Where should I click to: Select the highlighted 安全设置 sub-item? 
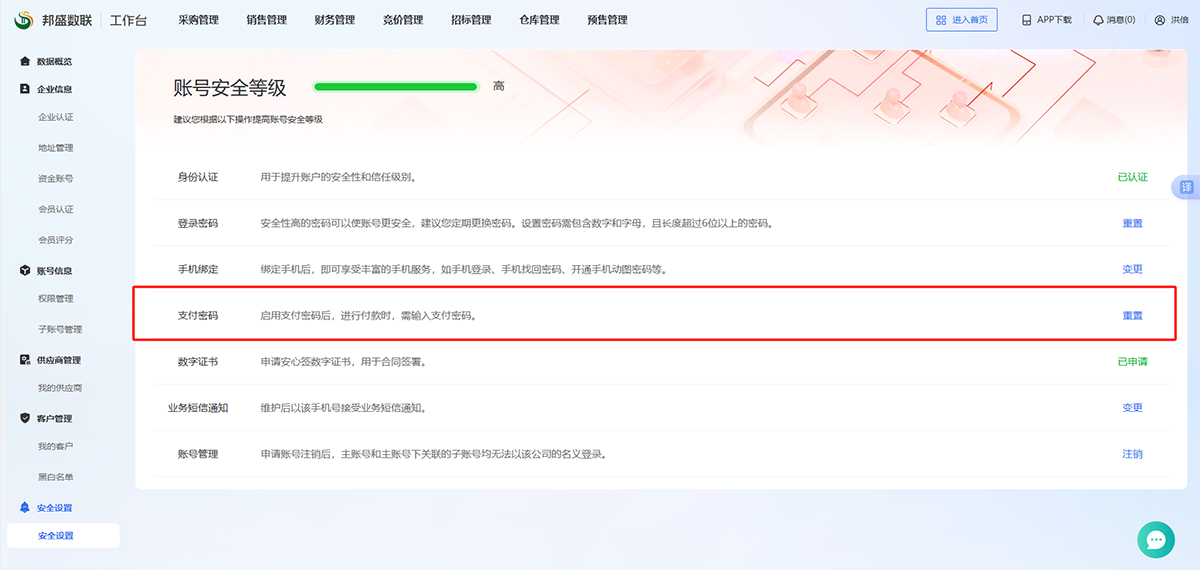point(63,536)
